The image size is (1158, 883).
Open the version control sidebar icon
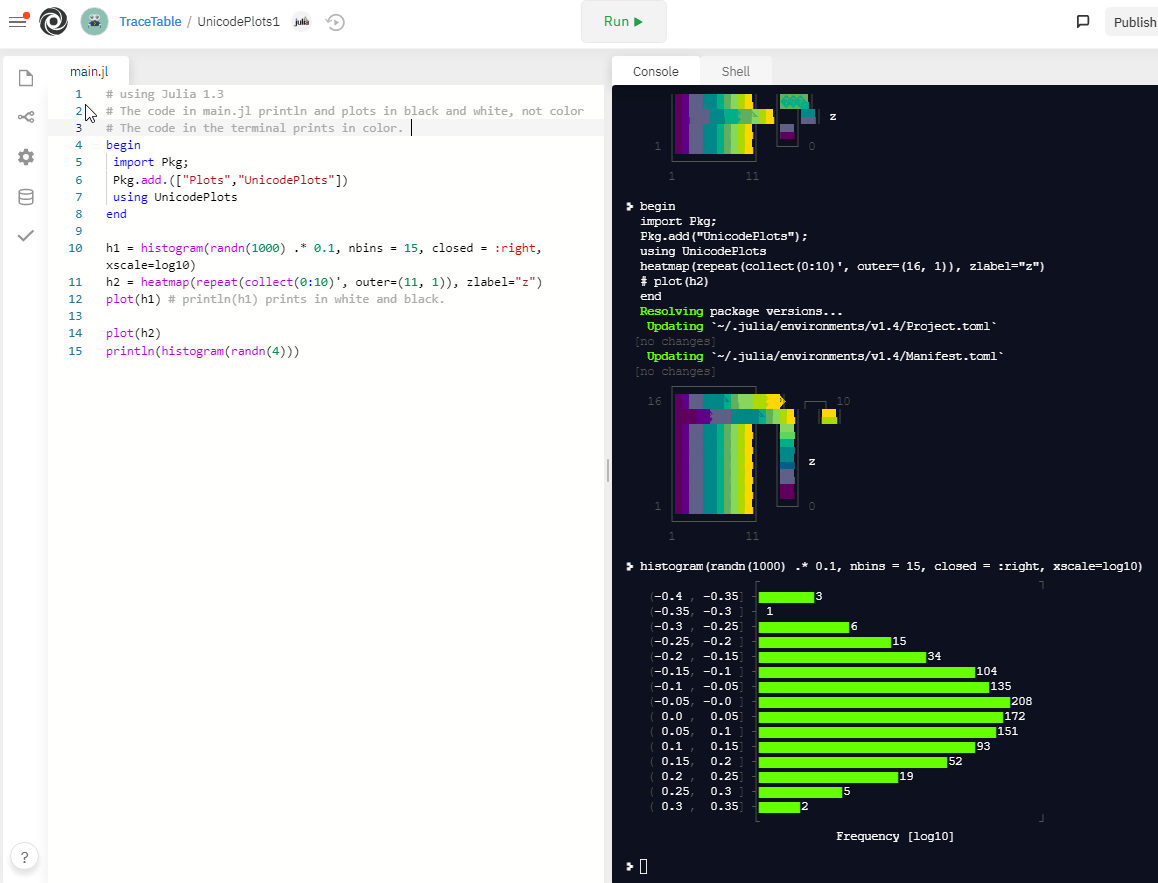(x=26, y=117)
